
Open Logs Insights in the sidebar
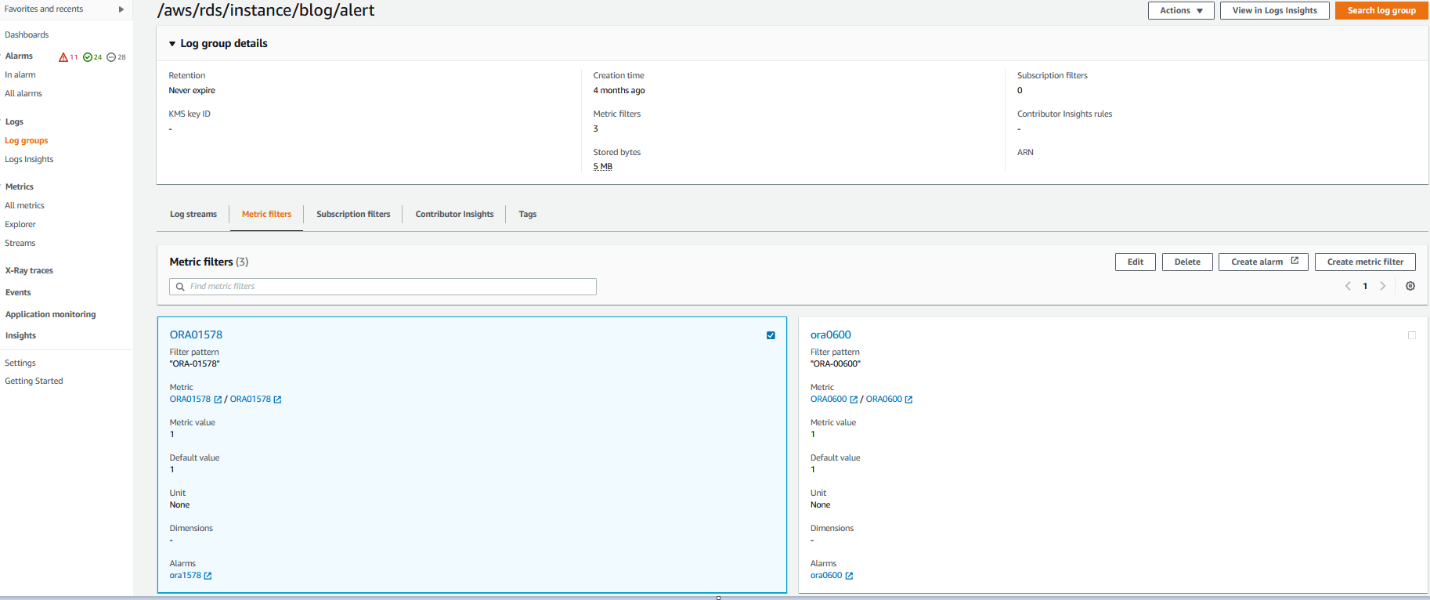click(29, 160)
